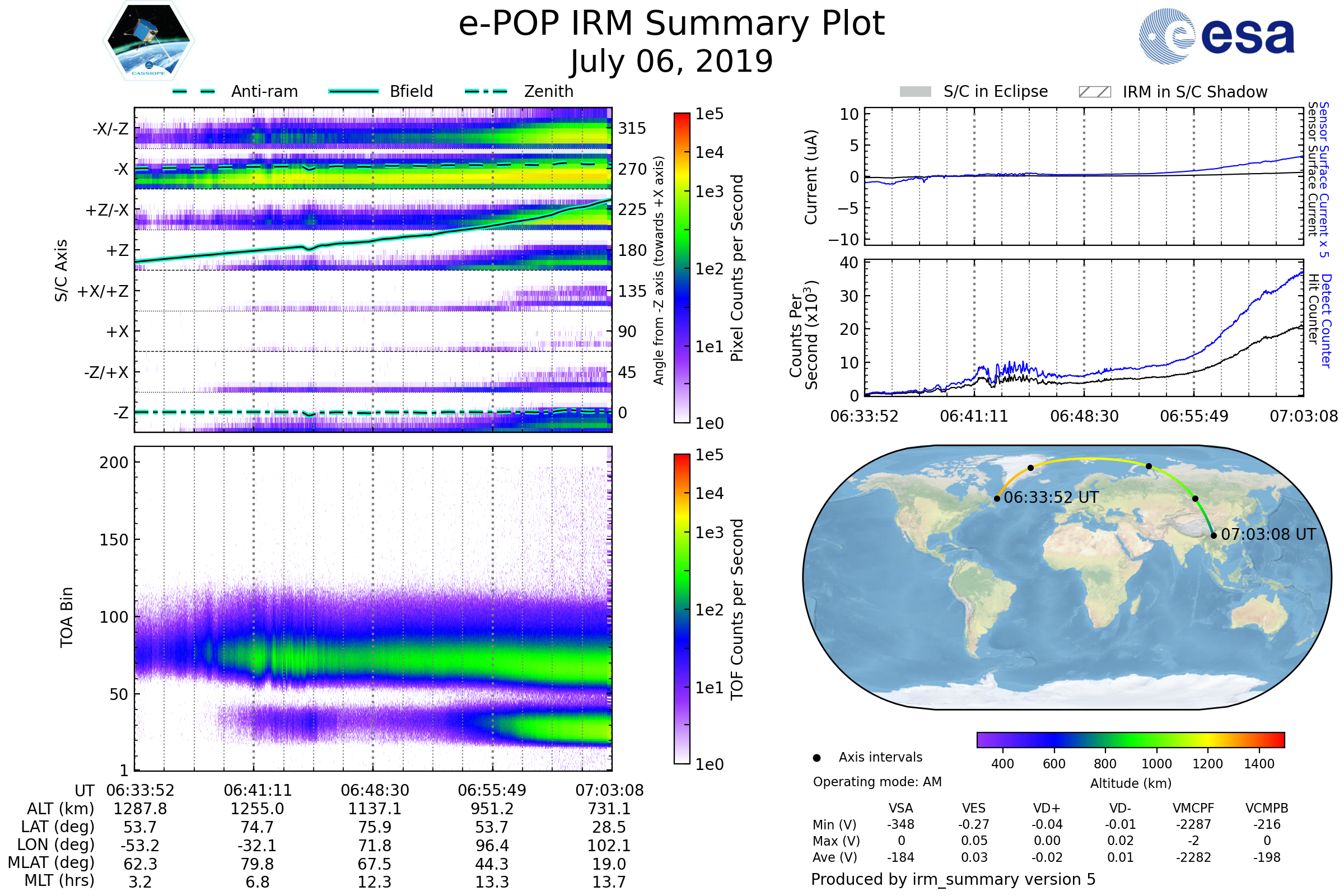Click the Zenith dash-dot legend marker
The image size is (1344, 896).
pyautogui.click(x=486, y=91)
